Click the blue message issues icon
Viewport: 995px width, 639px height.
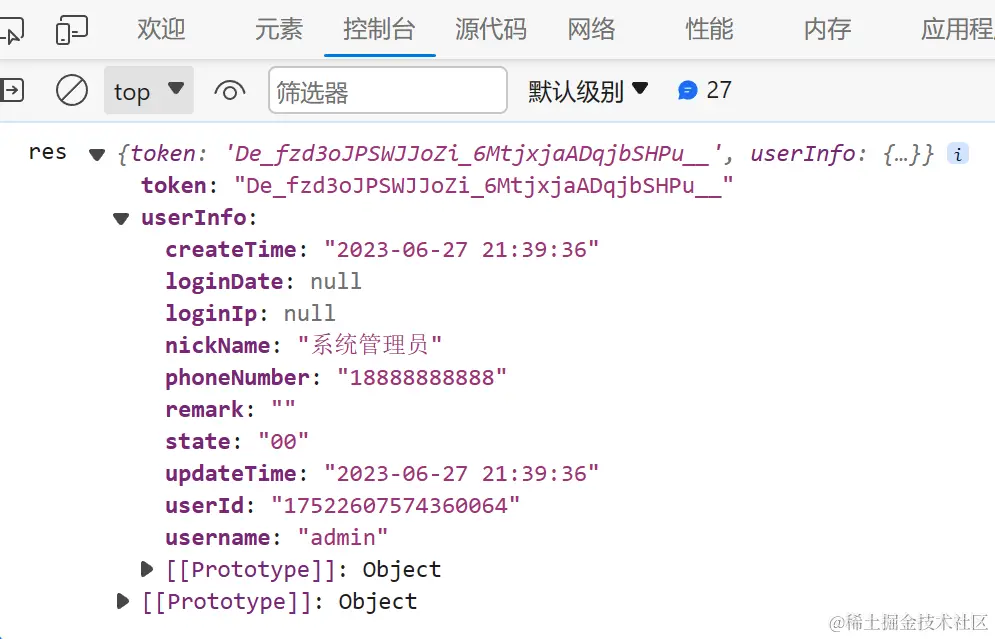[687, 91]
